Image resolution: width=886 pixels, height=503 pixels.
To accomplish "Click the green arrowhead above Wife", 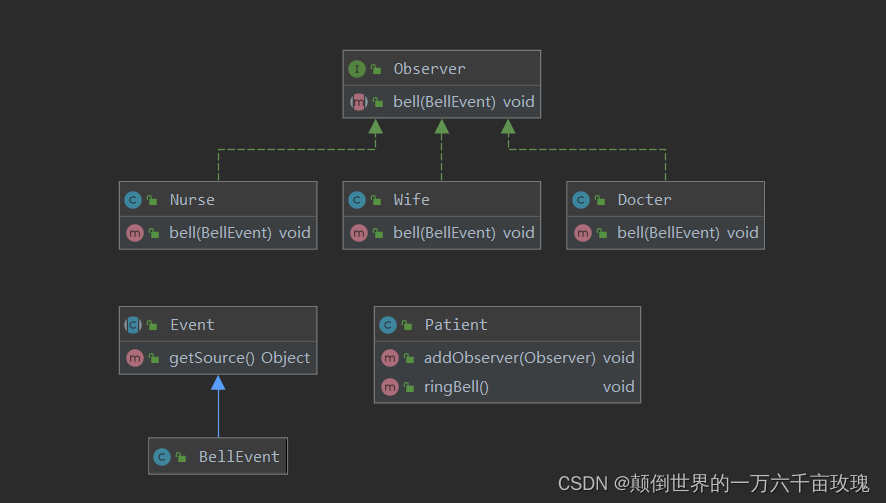I will 441,127.
